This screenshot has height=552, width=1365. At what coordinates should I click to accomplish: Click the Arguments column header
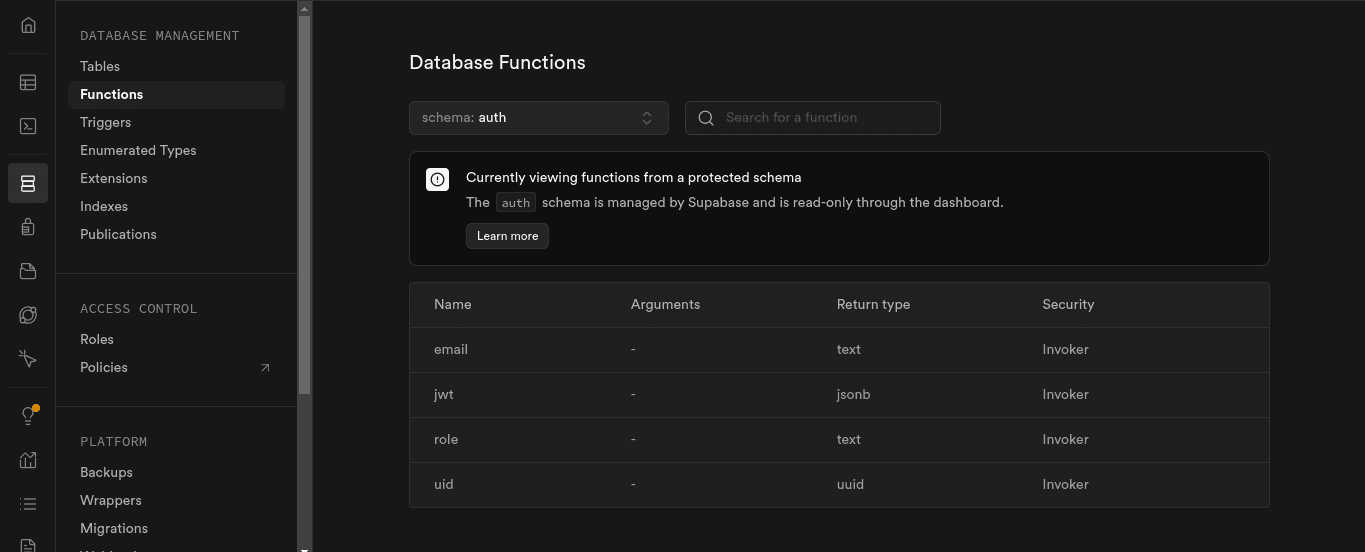(666, 305)
